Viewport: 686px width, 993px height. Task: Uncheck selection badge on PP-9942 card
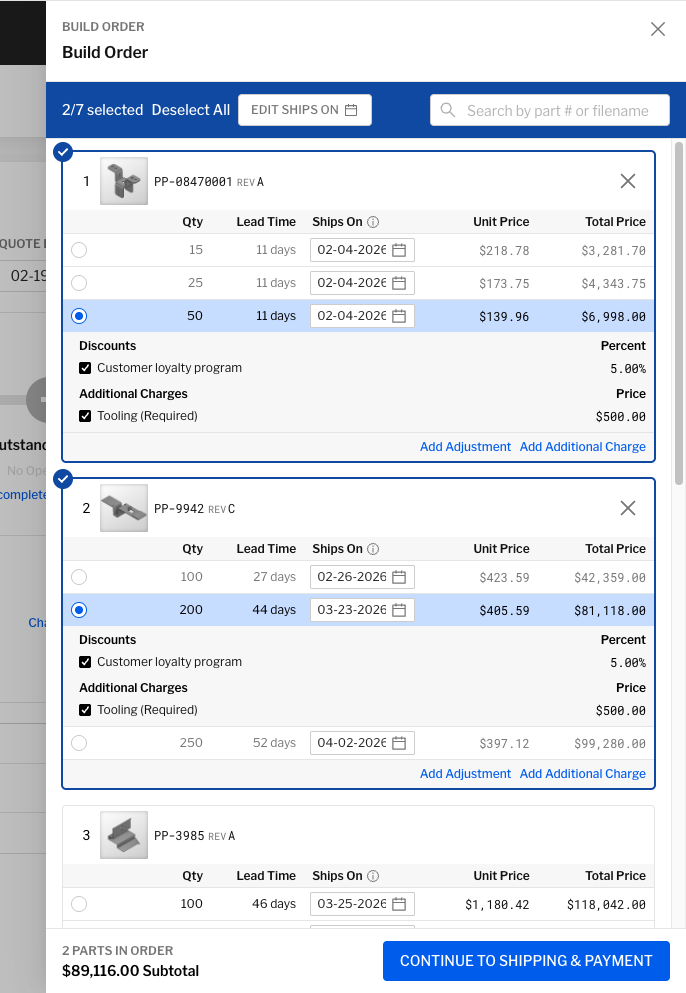click(63, 479)
